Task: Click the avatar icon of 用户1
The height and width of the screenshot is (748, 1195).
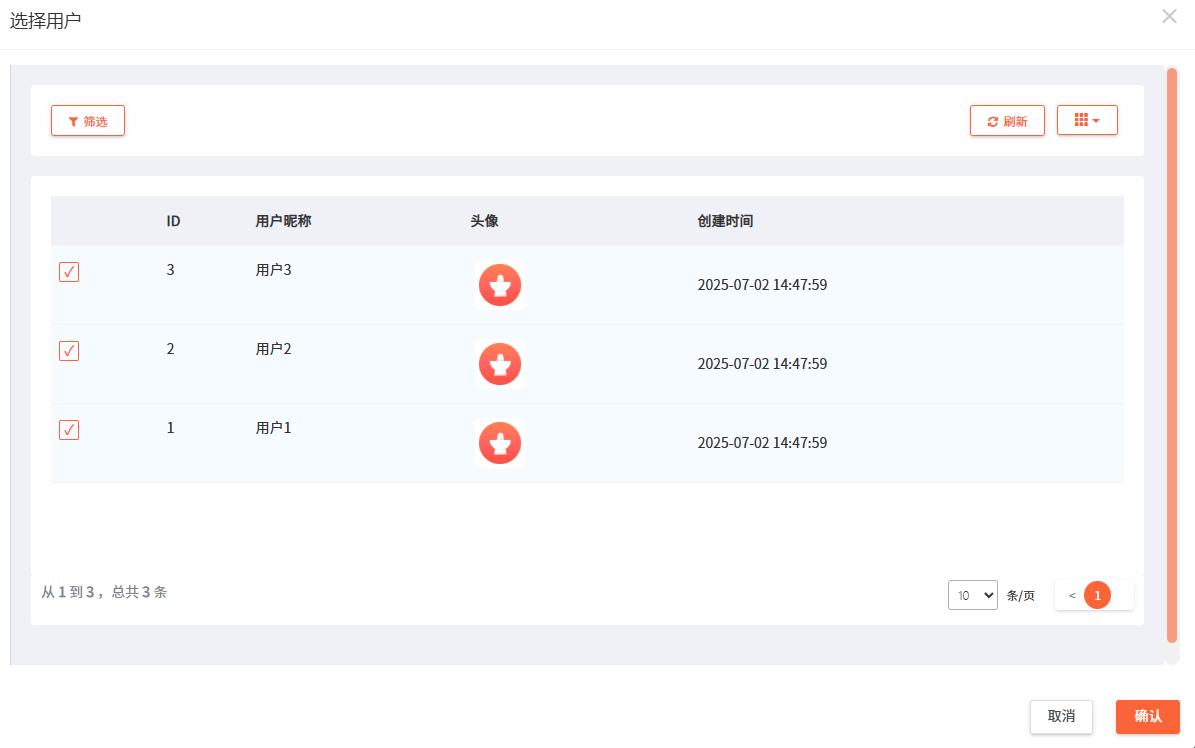Action: click(500, 443)
